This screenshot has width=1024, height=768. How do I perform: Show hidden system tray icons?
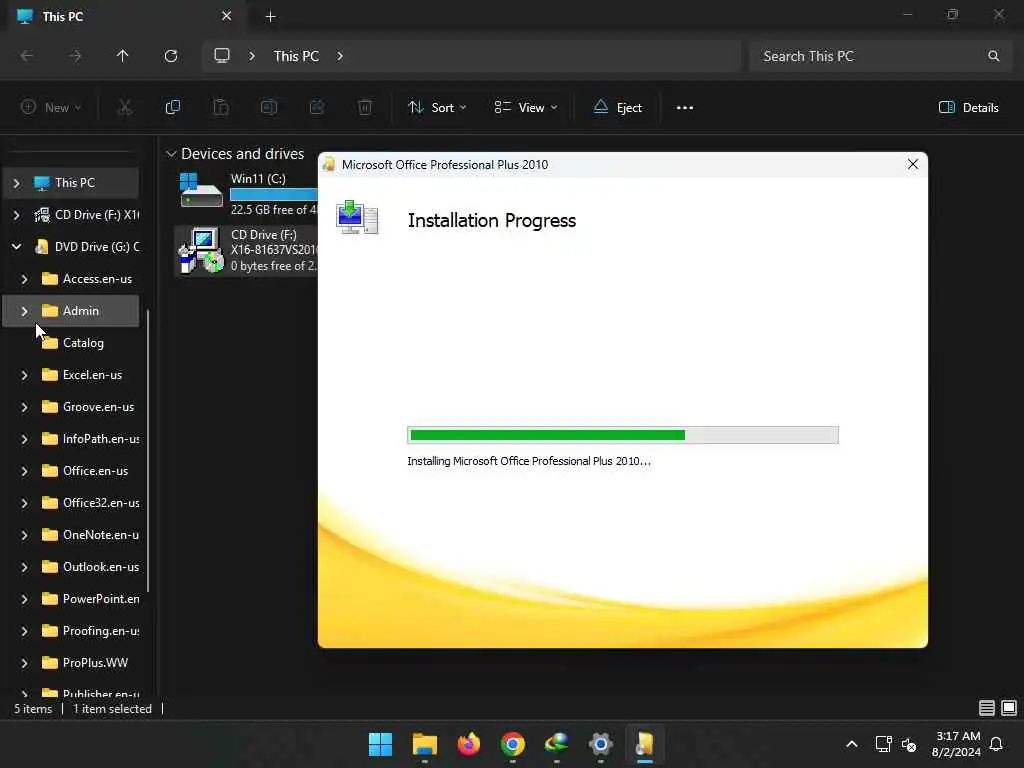tap(852, 744)
